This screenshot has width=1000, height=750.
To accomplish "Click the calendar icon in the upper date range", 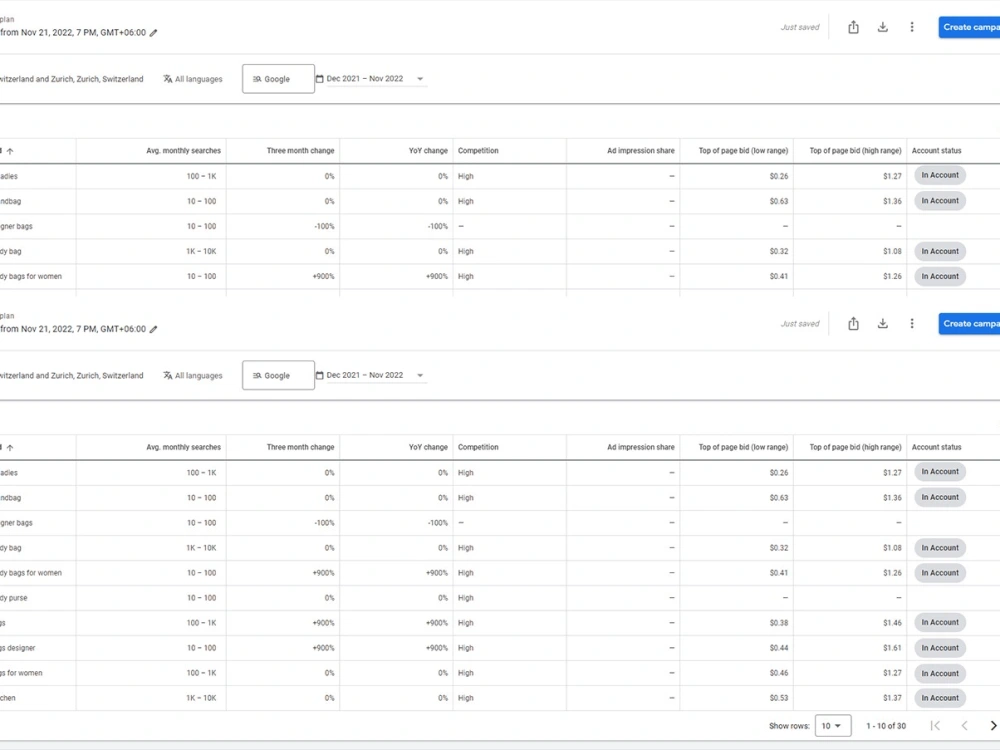I will pyautogui.click(x=320, y=79).
